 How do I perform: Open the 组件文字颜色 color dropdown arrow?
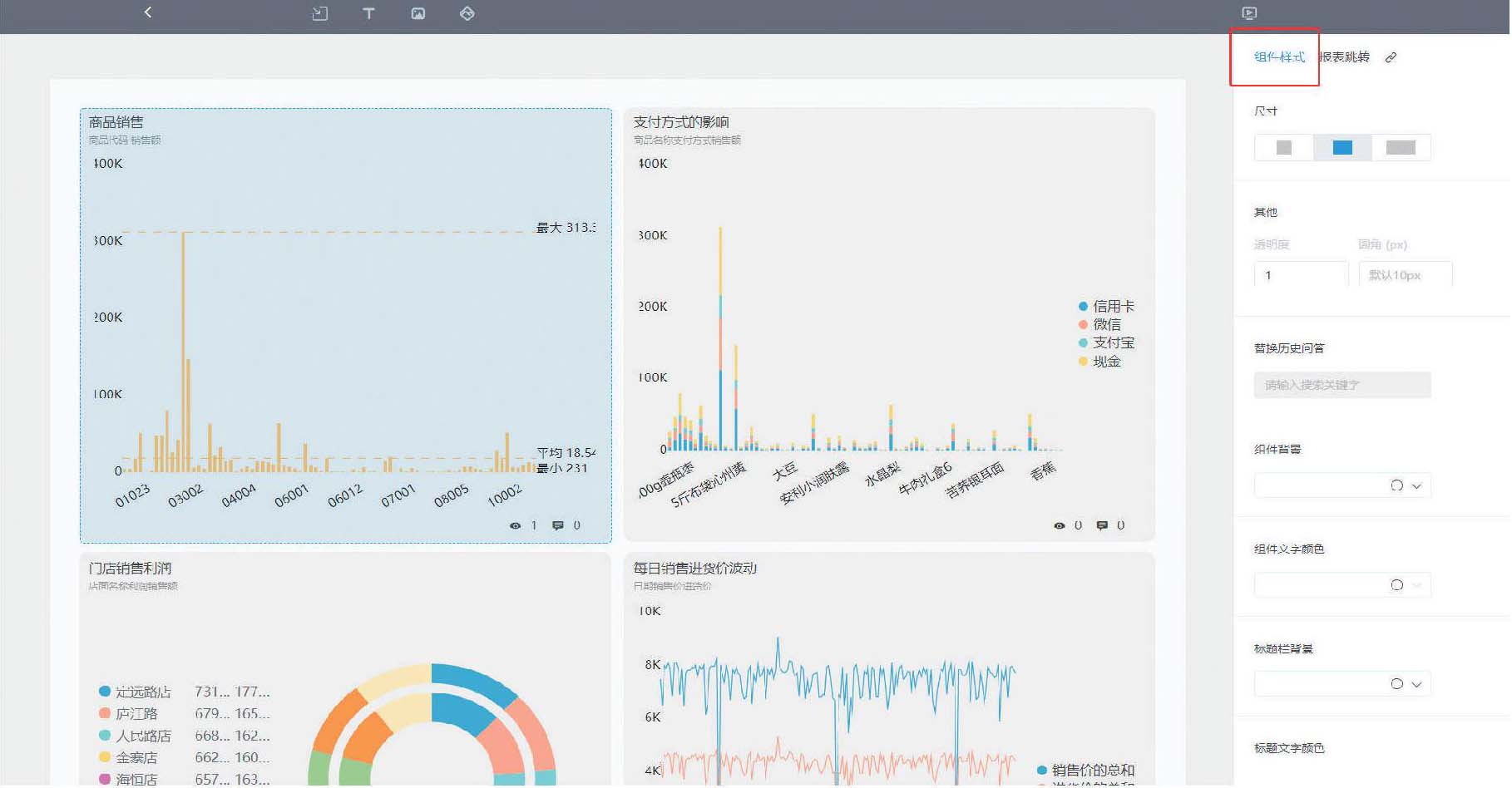pos(1416,586)
